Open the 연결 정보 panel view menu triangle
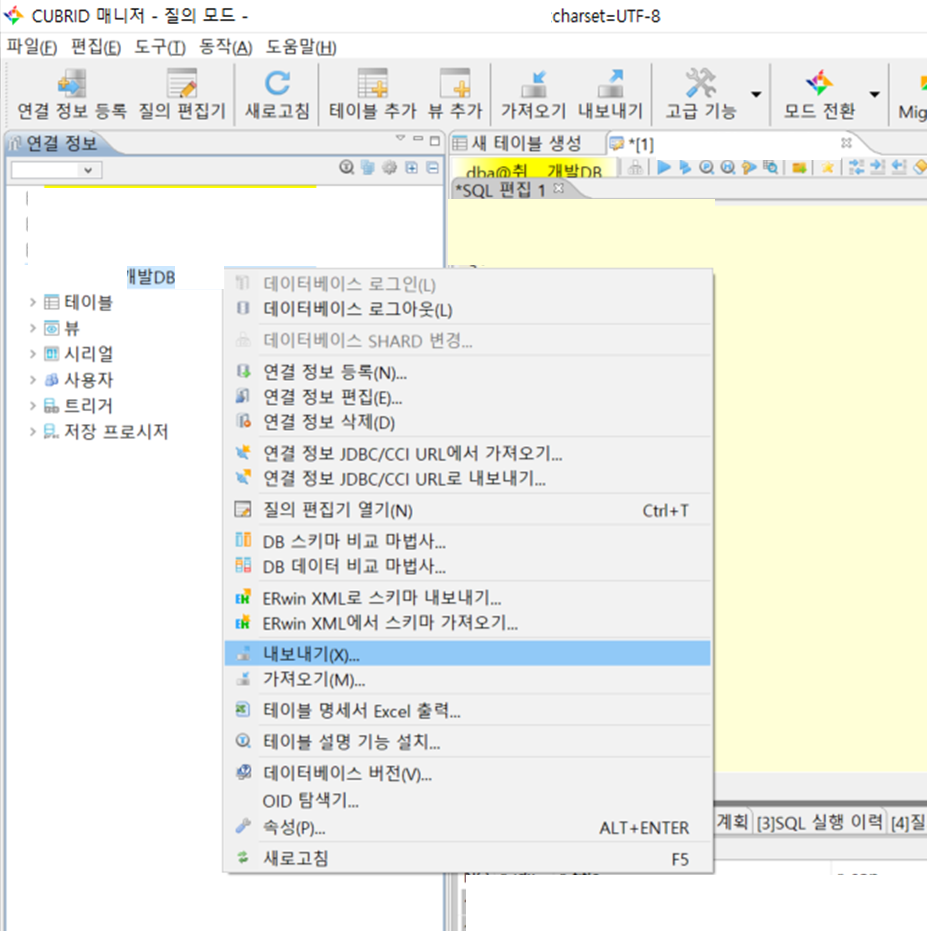The image size is (927, 931). (400, 138)
